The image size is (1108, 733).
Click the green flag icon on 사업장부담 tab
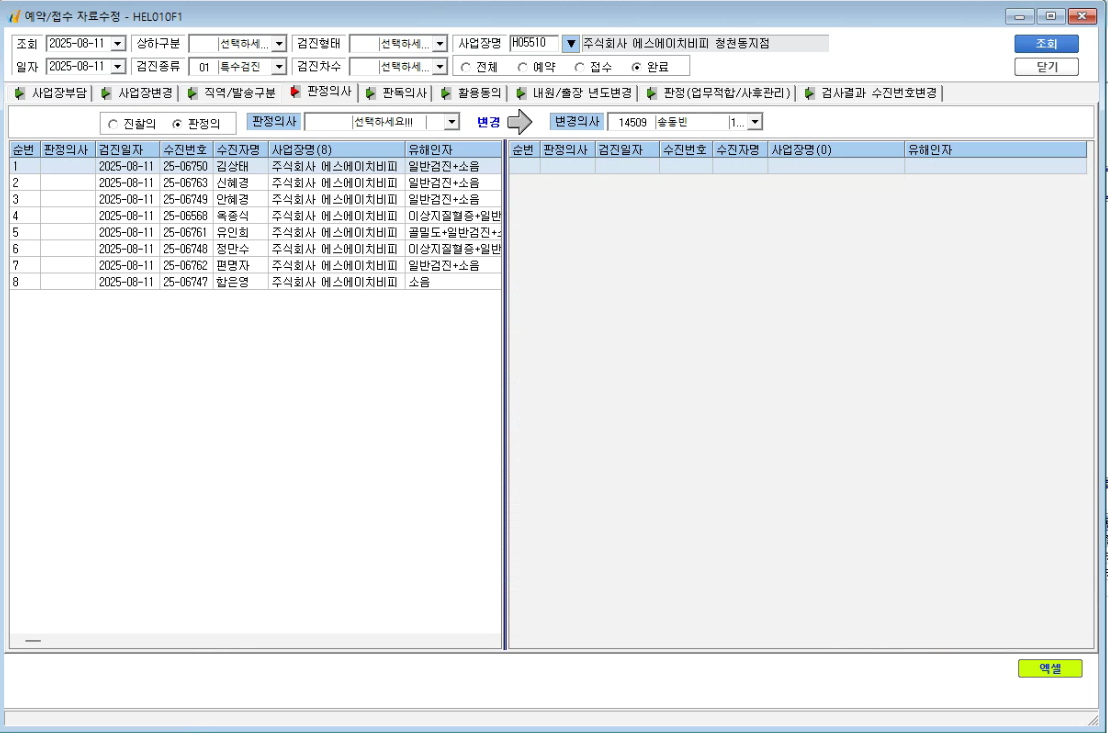[x=20, y=93]
